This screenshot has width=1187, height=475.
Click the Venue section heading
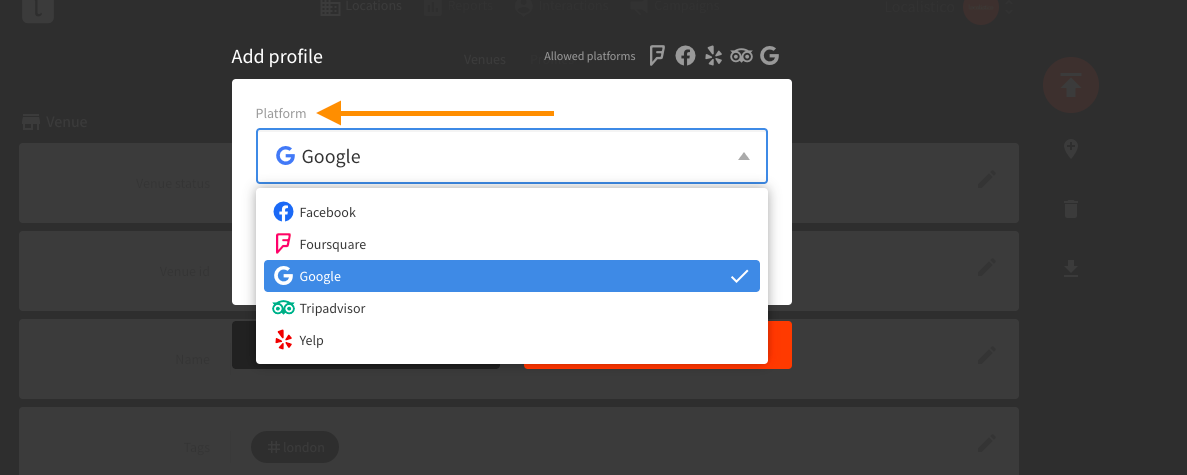[55, 121]
